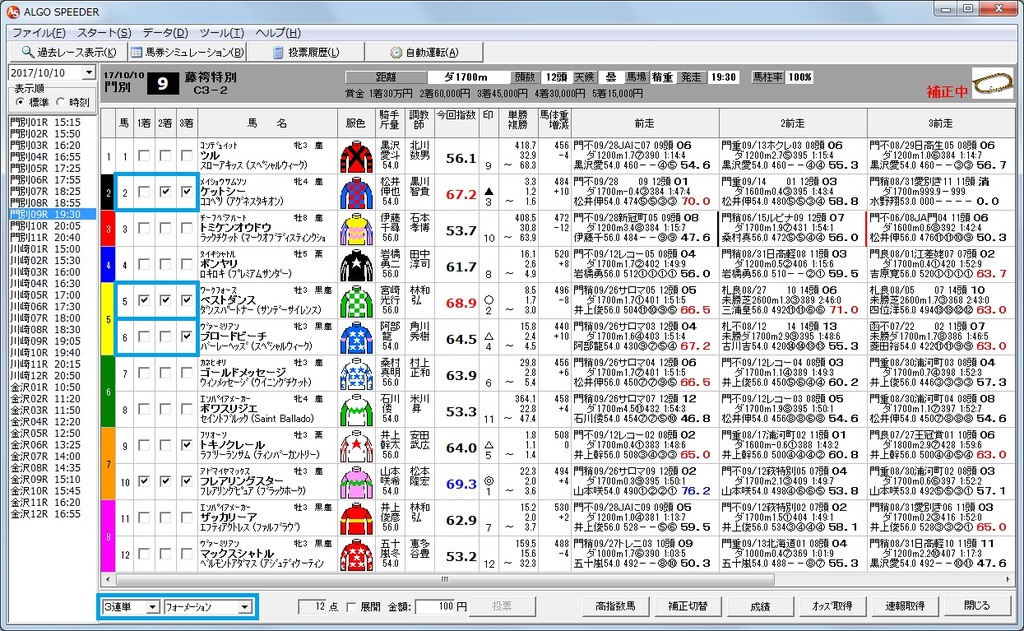Click 馬名 column header
This screenshot has height=631, width=1024.
coord(267,123)
